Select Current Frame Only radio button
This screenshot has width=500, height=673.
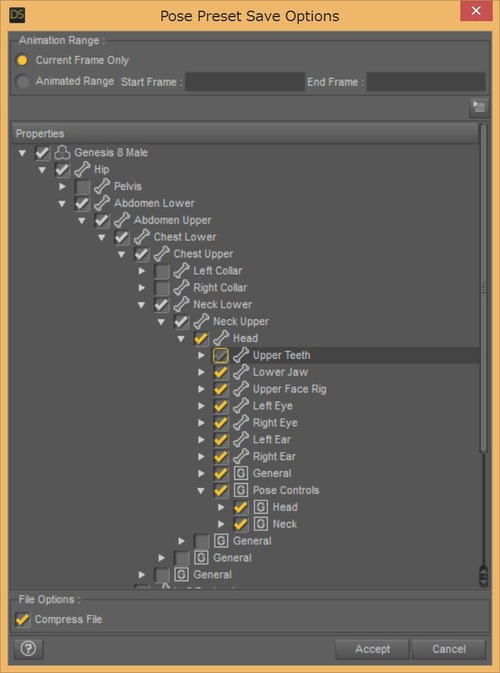click(x=22, y=60)
